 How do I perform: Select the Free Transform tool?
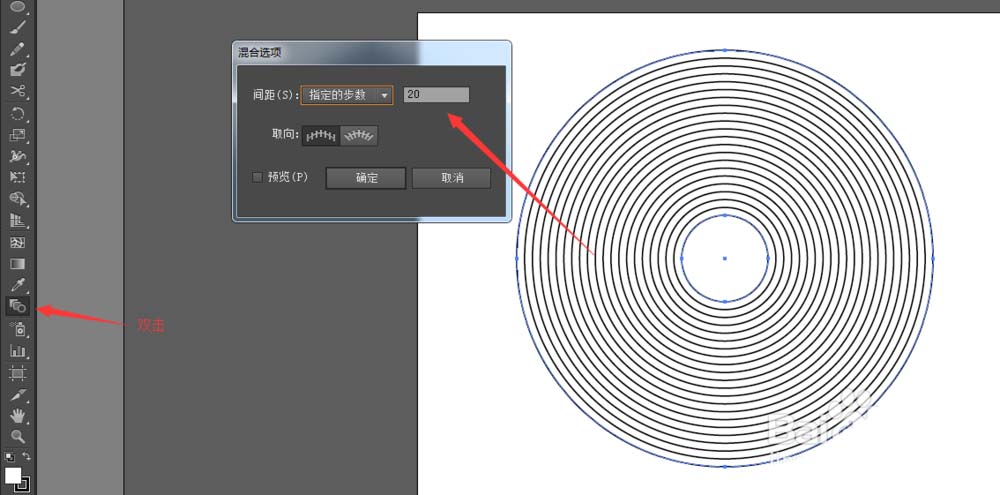18,177
